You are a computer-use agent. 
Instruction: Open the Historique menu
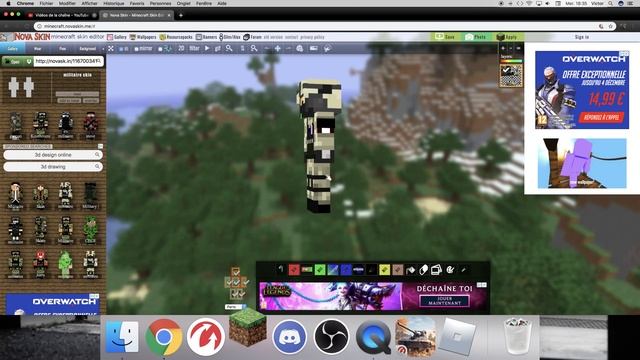[x=113, y=3]
